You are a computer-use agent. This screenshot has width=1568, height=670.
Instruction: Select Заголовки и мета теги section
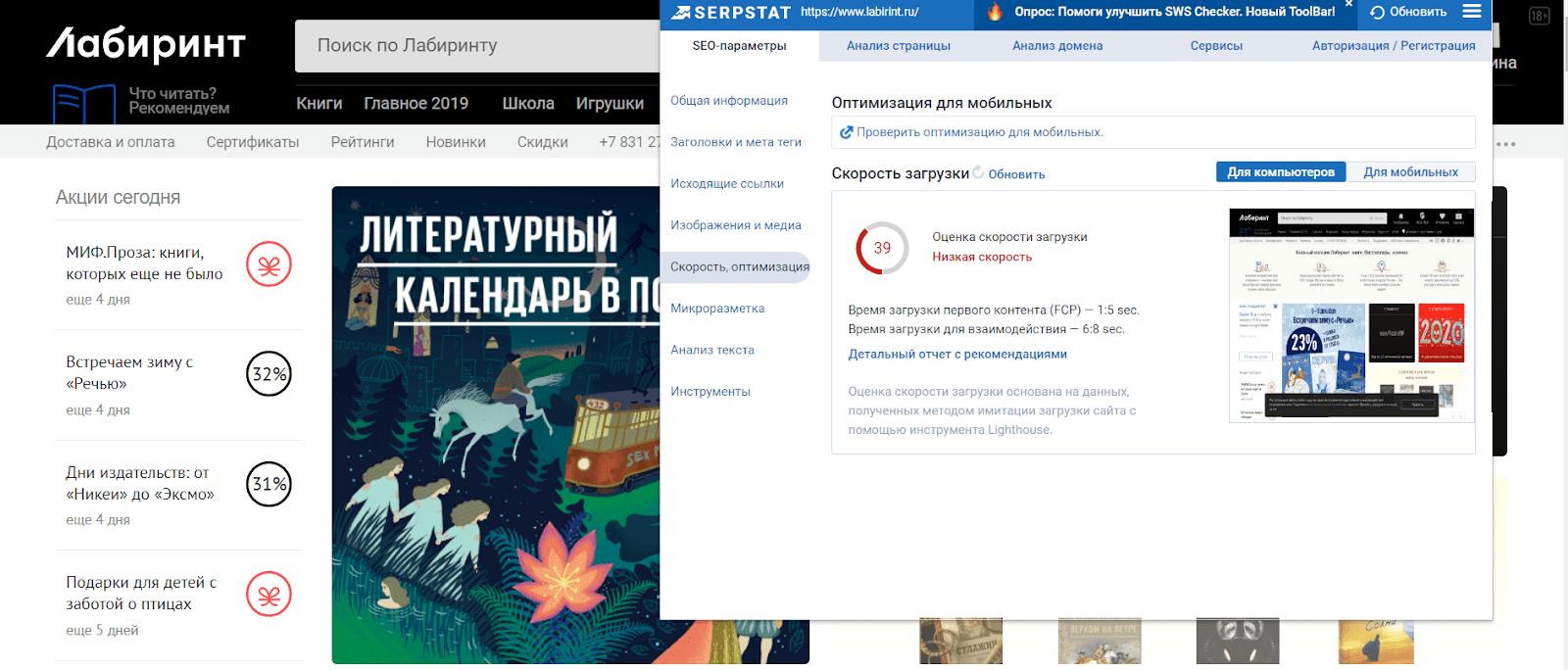tap(736, 142)
